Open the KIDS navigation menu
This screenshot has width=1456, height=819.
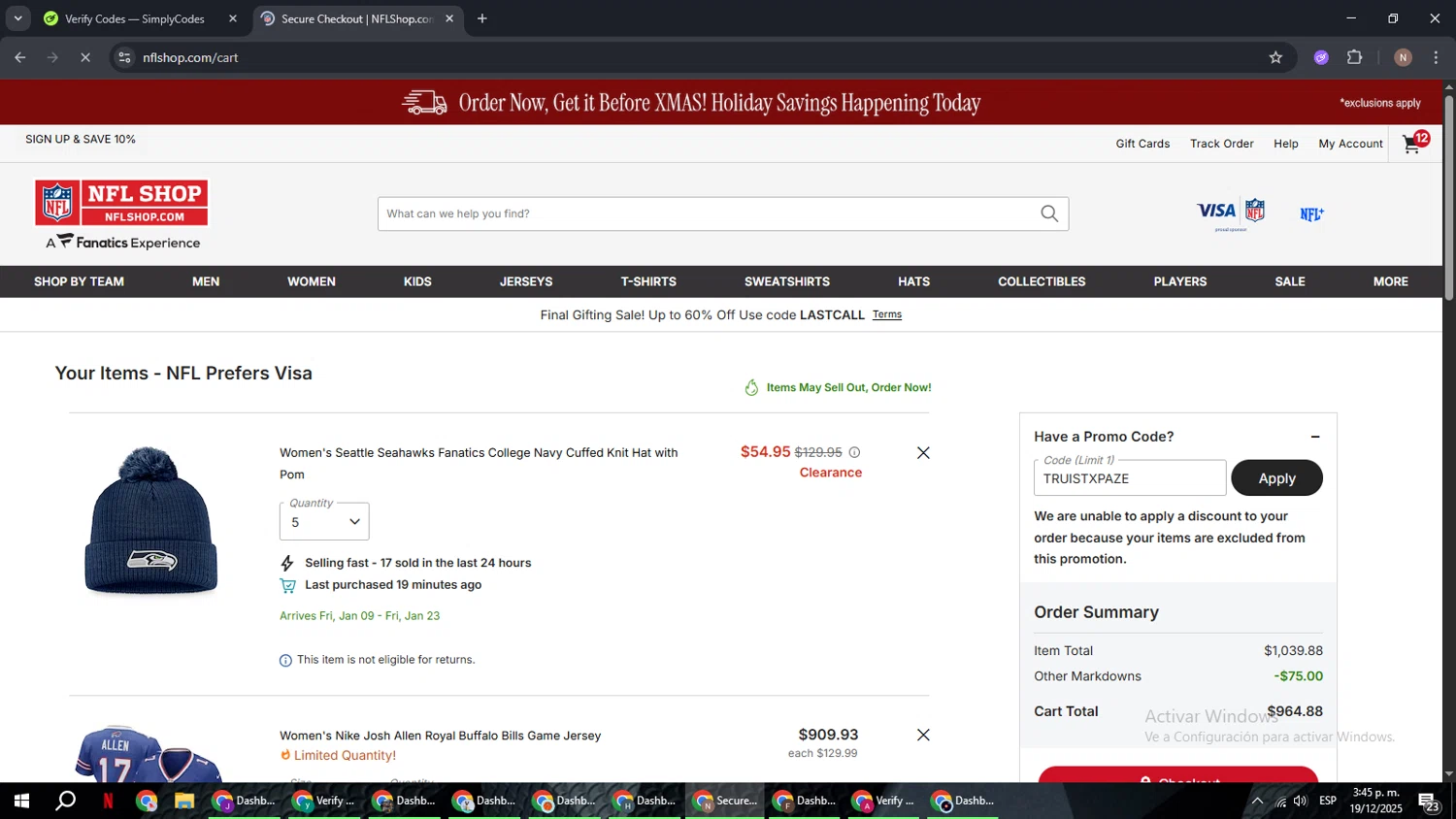point(417,281)
